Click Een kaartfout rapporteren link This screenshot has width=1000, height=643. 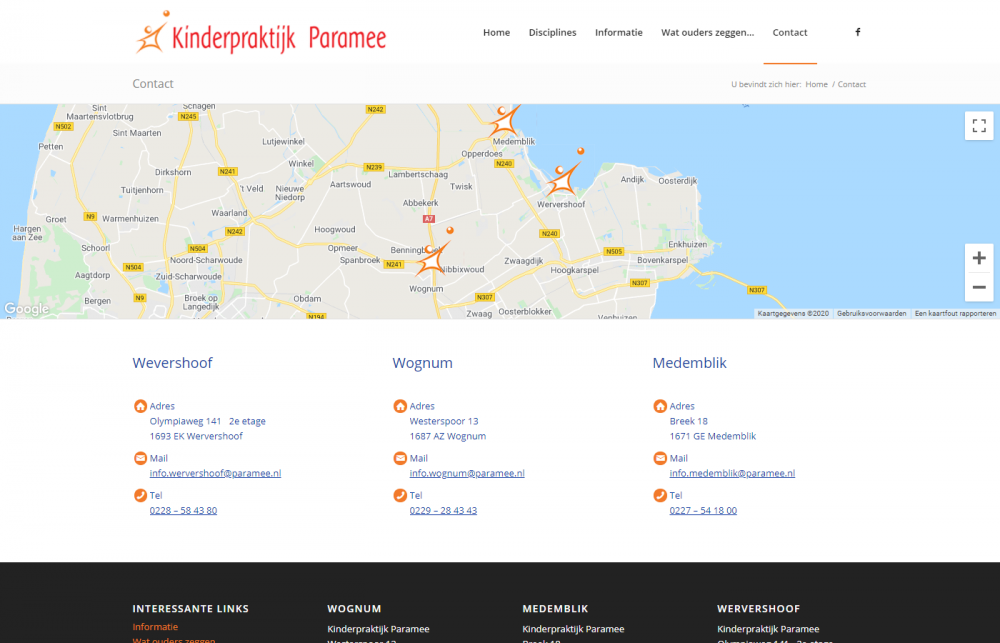click(955, 314)
